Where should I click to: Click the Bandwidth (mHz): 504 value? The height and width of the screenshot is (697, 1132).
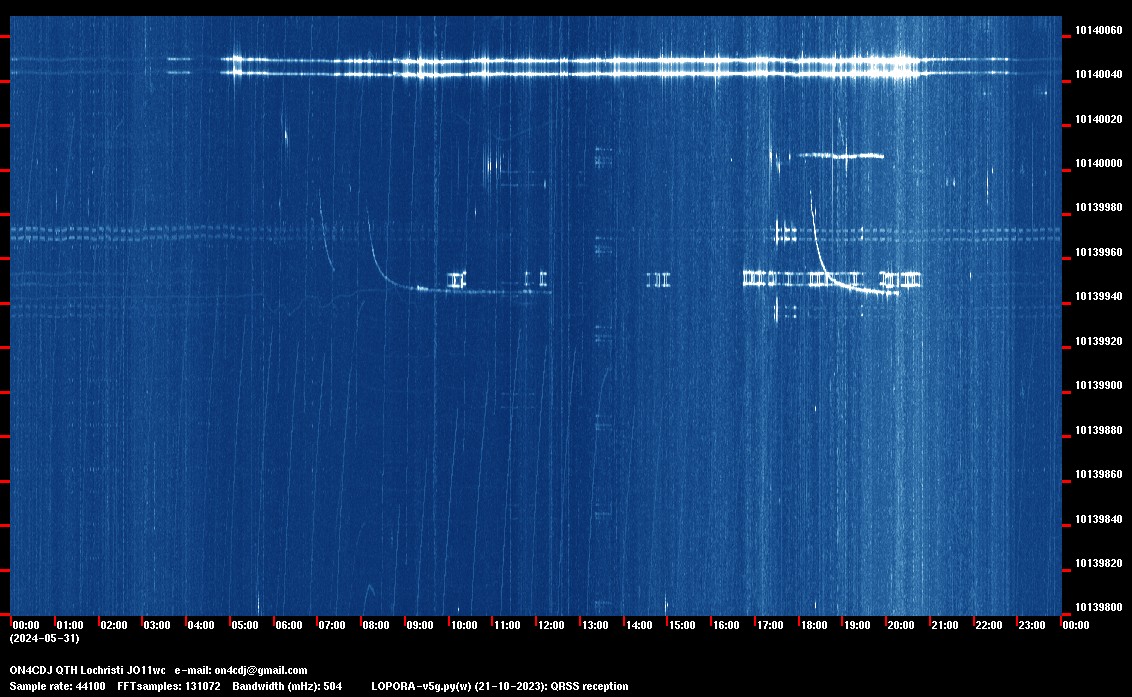click(287, 686)
